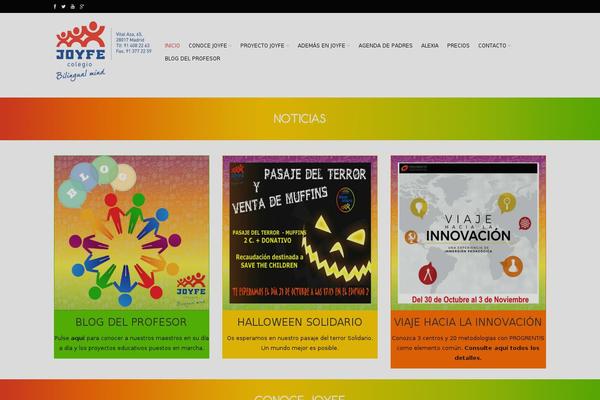Open the PROYECTO JOYFE menu
Viewport: 600px width, 400px height.
coord(264,46)
